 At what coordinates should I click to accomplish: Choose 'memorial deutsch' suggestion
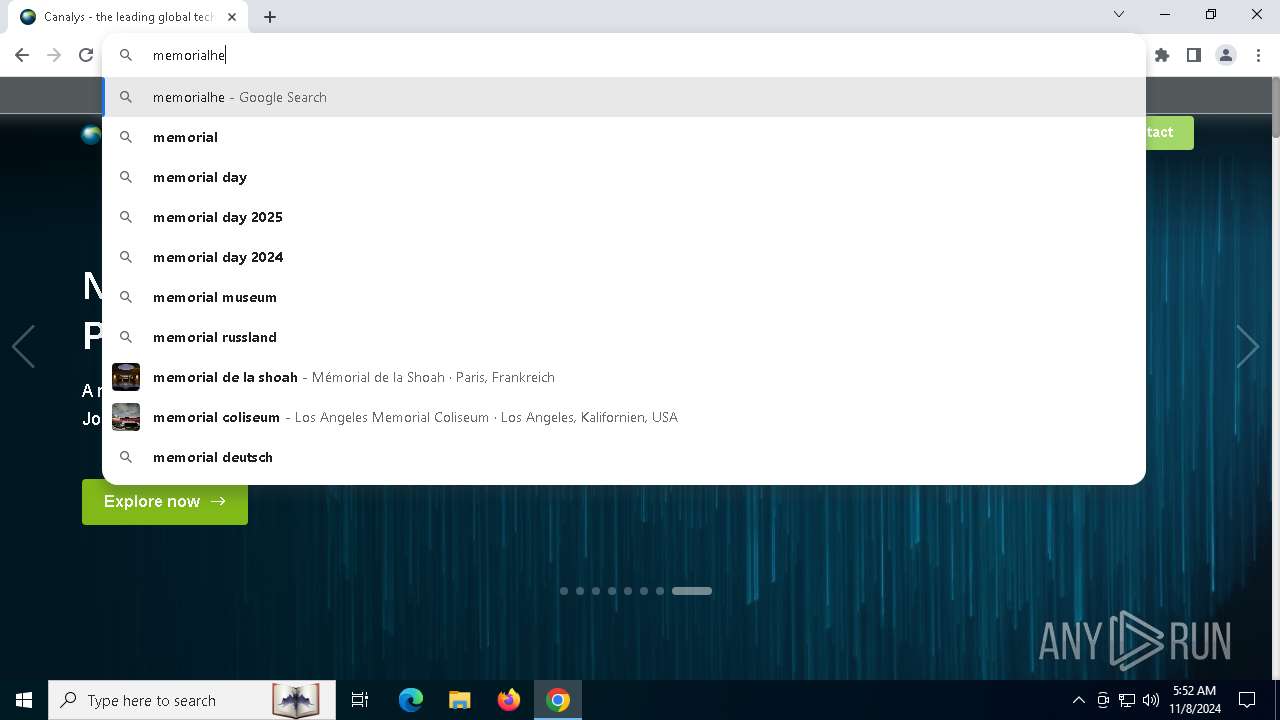click(x=624, y=457)
